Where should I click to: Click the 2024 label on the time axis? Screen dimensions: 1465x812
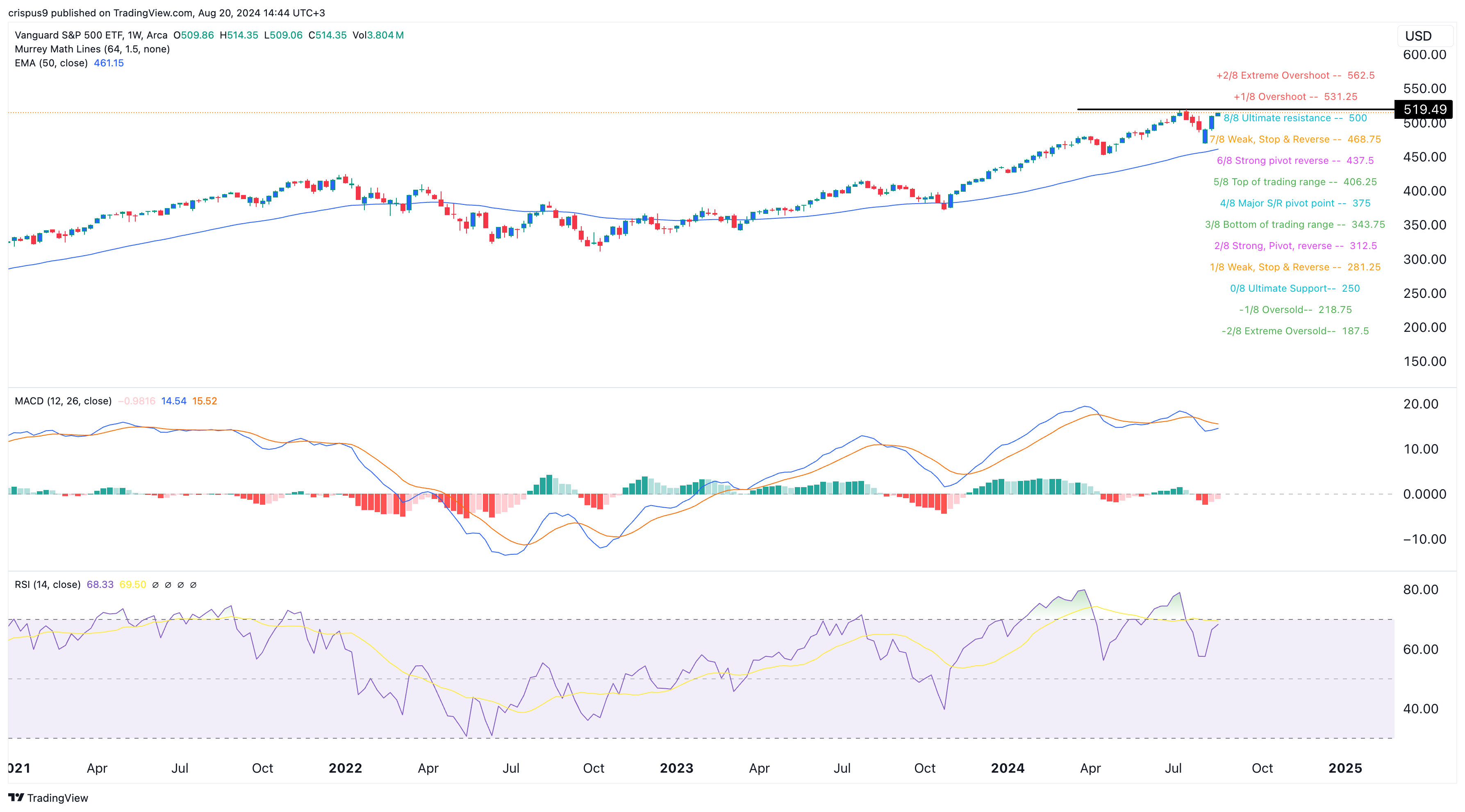[1009, 768]
